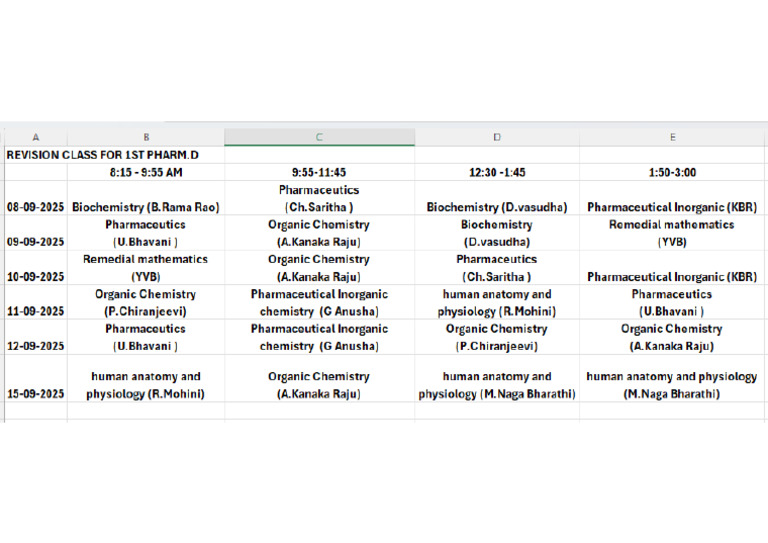Image resolution: width=768 pixels, height=543 pixels.
Task: Select Organic Chemistry (A.Kanaka Raju) in 09-09-2025 row
Action: tap(319, 233)
